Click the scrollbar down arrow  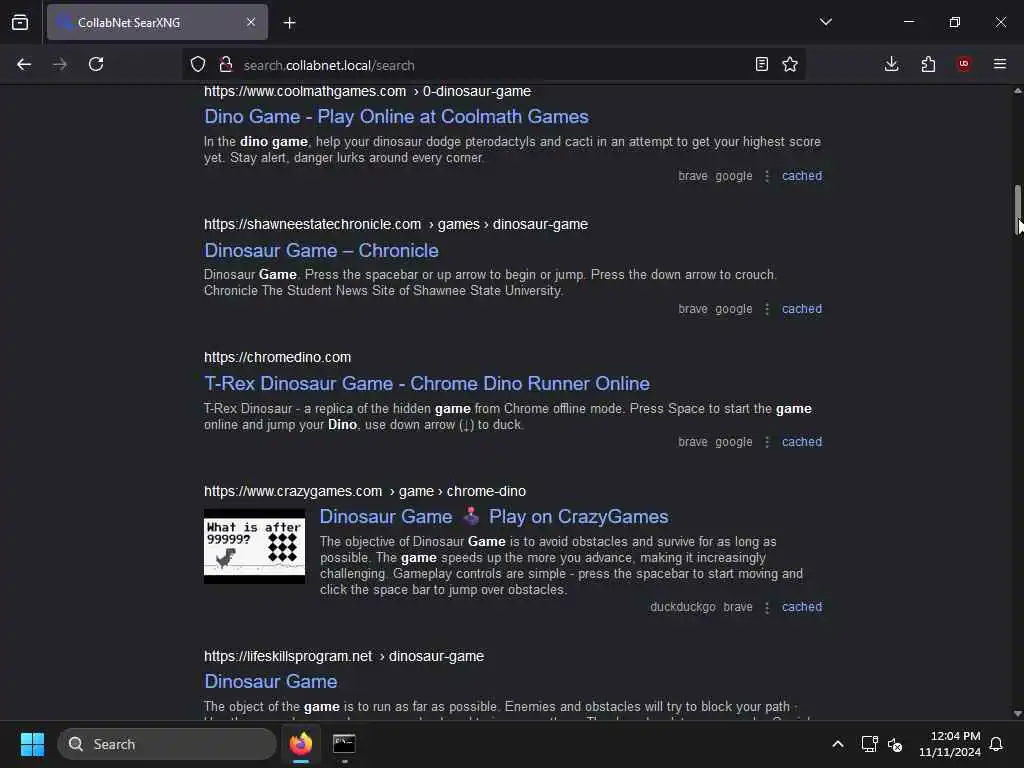[1017, 713]
